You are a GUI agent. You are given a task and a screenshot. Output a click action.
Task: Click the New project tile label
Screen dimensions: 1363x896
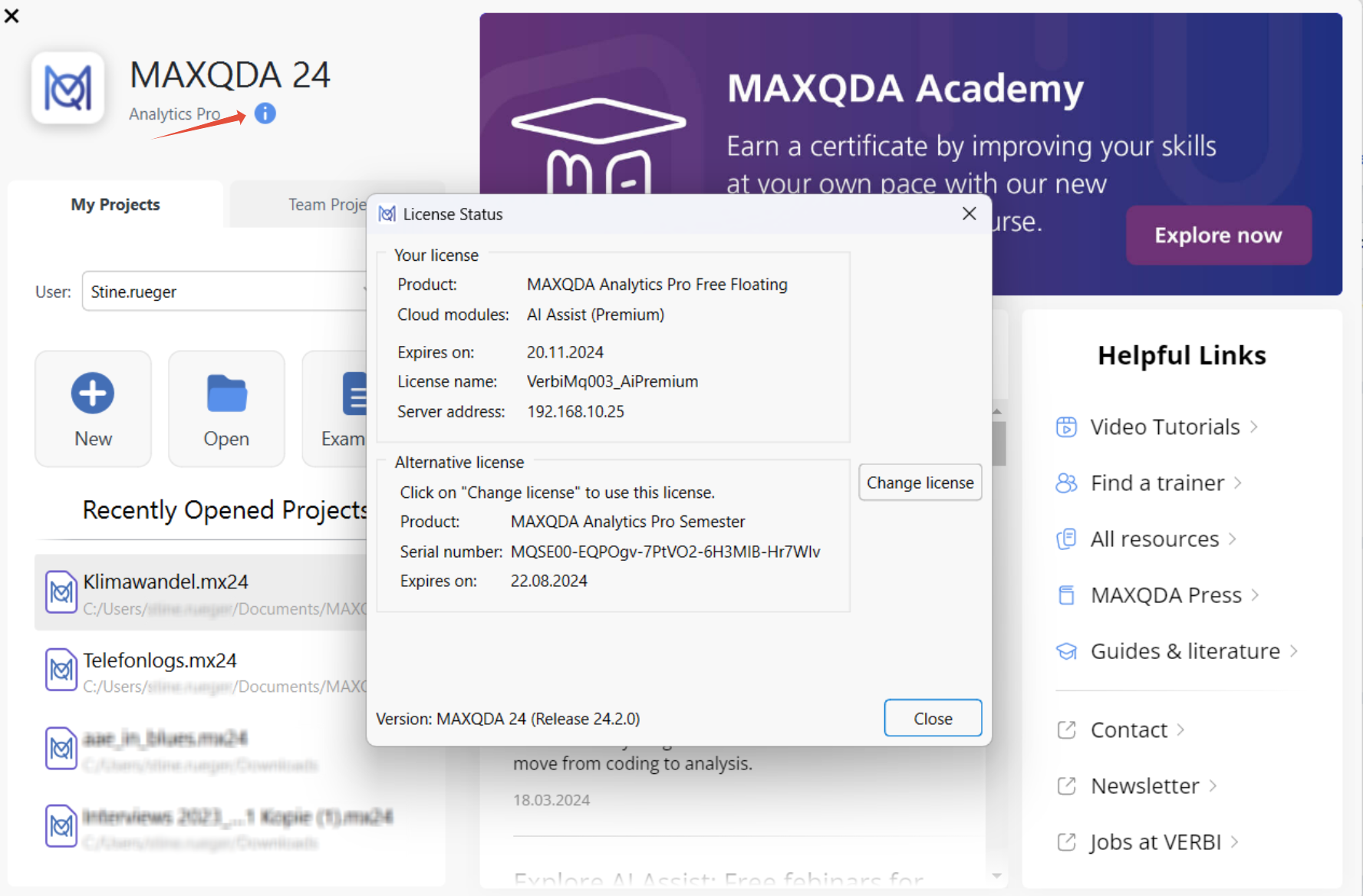tap(93, 439)
